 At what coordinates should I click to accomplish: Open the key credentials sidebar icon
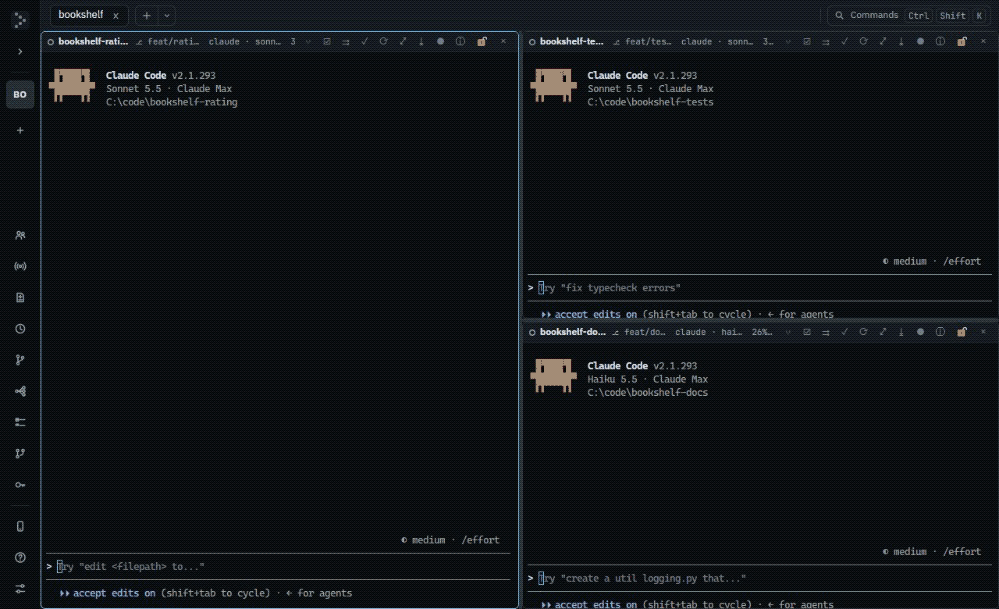coord(20,485)
